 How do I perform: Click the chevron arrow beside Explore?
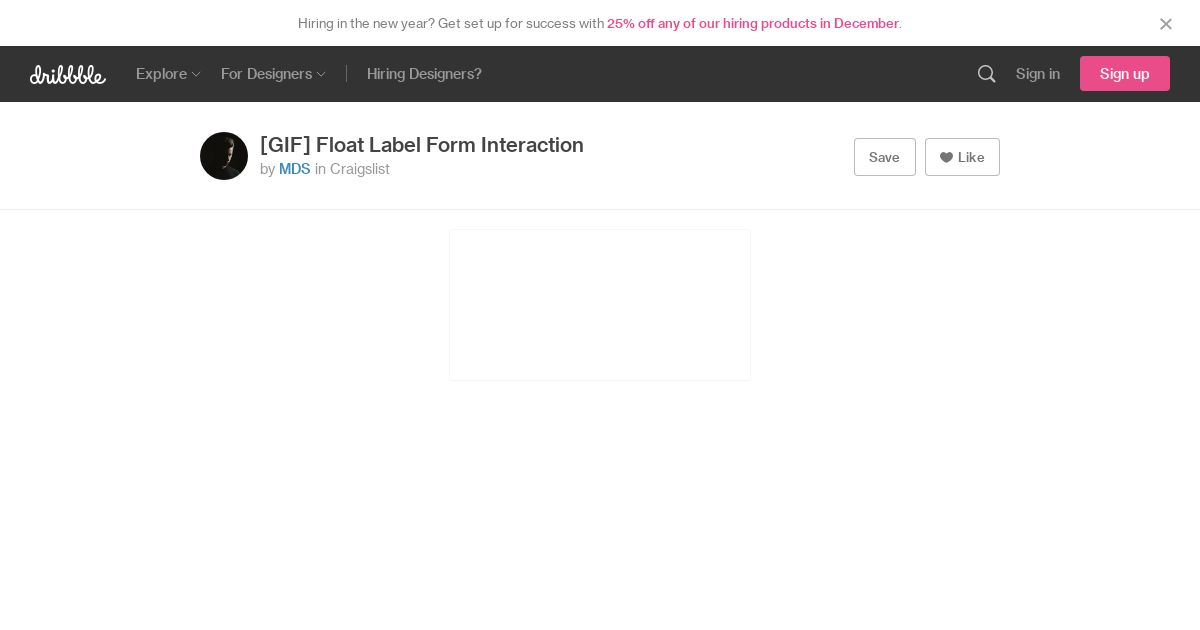click(196, 75)
